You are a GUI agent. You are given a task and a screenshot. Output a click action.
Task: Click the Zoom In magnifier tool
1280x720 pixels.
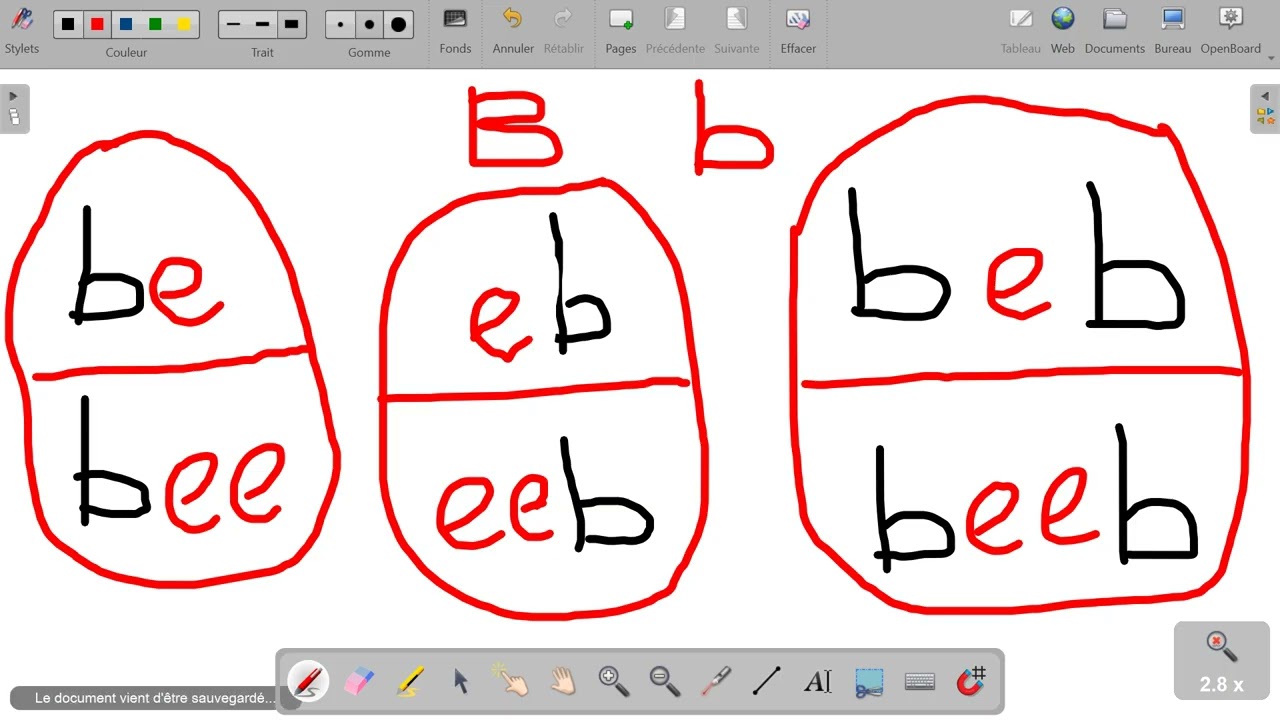614,681
